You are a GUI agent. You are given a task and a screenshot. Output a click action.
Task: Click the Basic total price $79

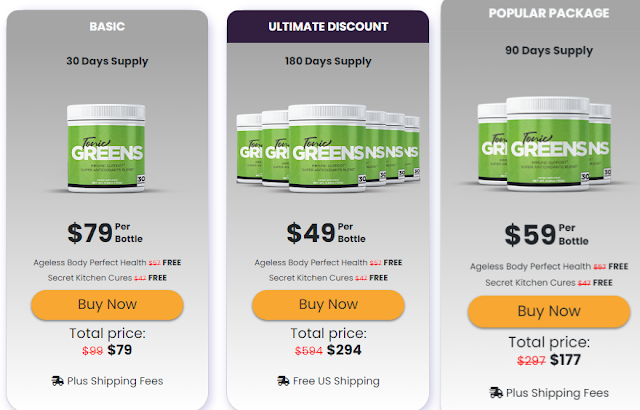pyautogui.click(x=120, y=350)
